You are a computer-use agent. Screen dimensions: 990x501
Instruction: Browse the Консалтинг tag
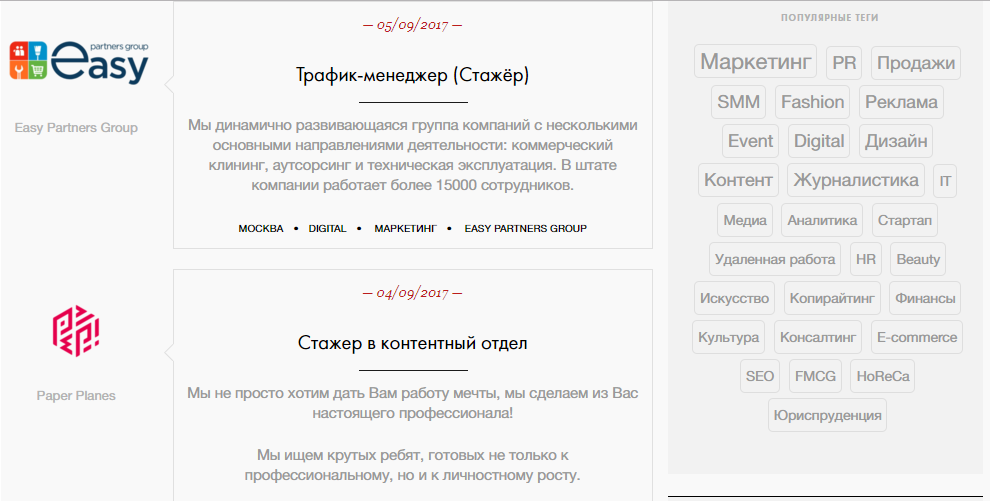pos(818,338)
